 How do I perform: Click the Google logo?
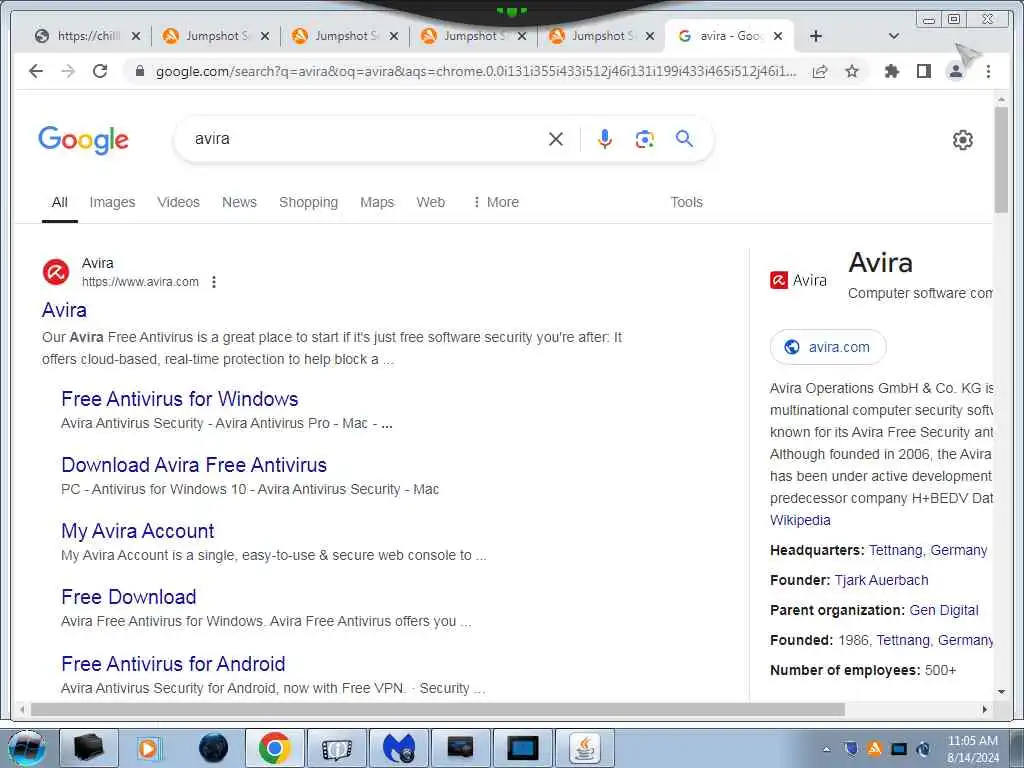click(x=84, y=140)
